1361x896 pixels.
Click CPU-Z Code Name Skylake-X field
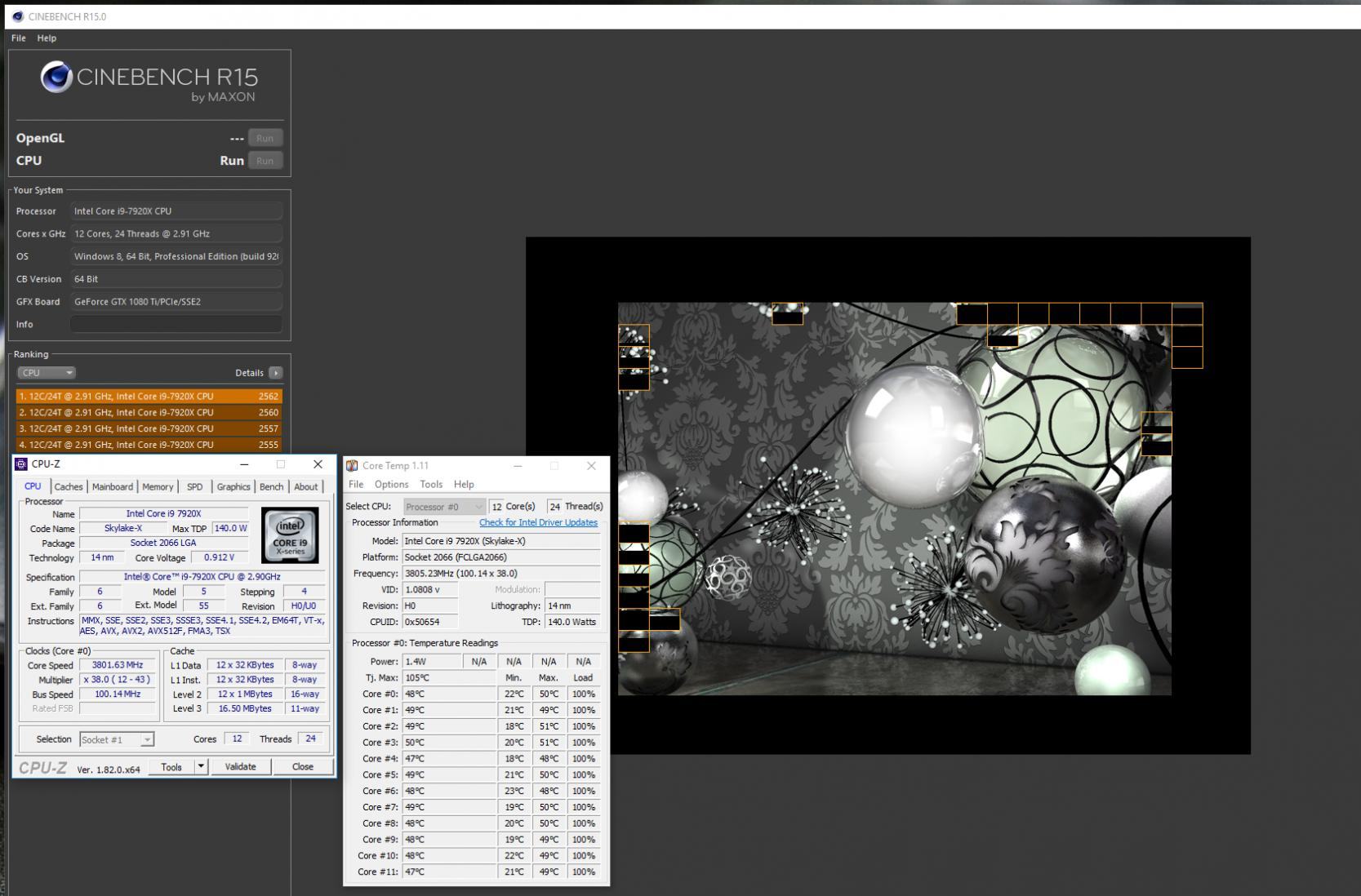click(123, 529)
